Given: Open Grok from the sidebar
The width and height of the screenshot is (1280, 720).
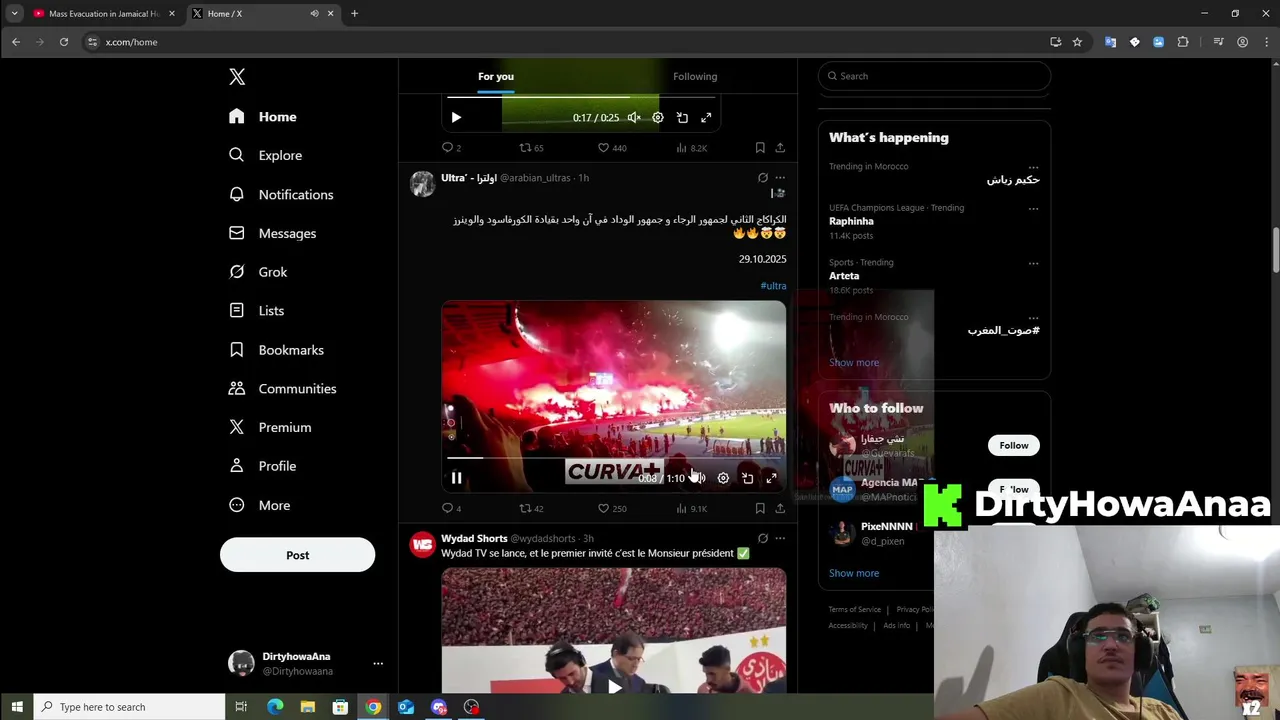Looking at the screenshot, I should point(258,272).
